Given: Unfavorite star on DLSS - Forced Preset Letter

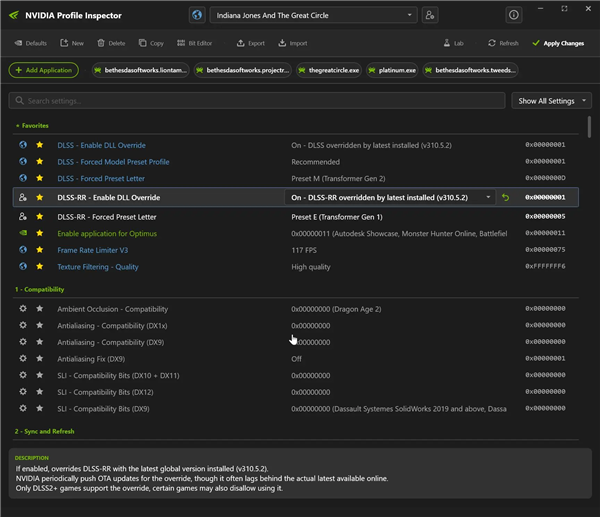Looking at the screenshot, I should coord(39,178).
